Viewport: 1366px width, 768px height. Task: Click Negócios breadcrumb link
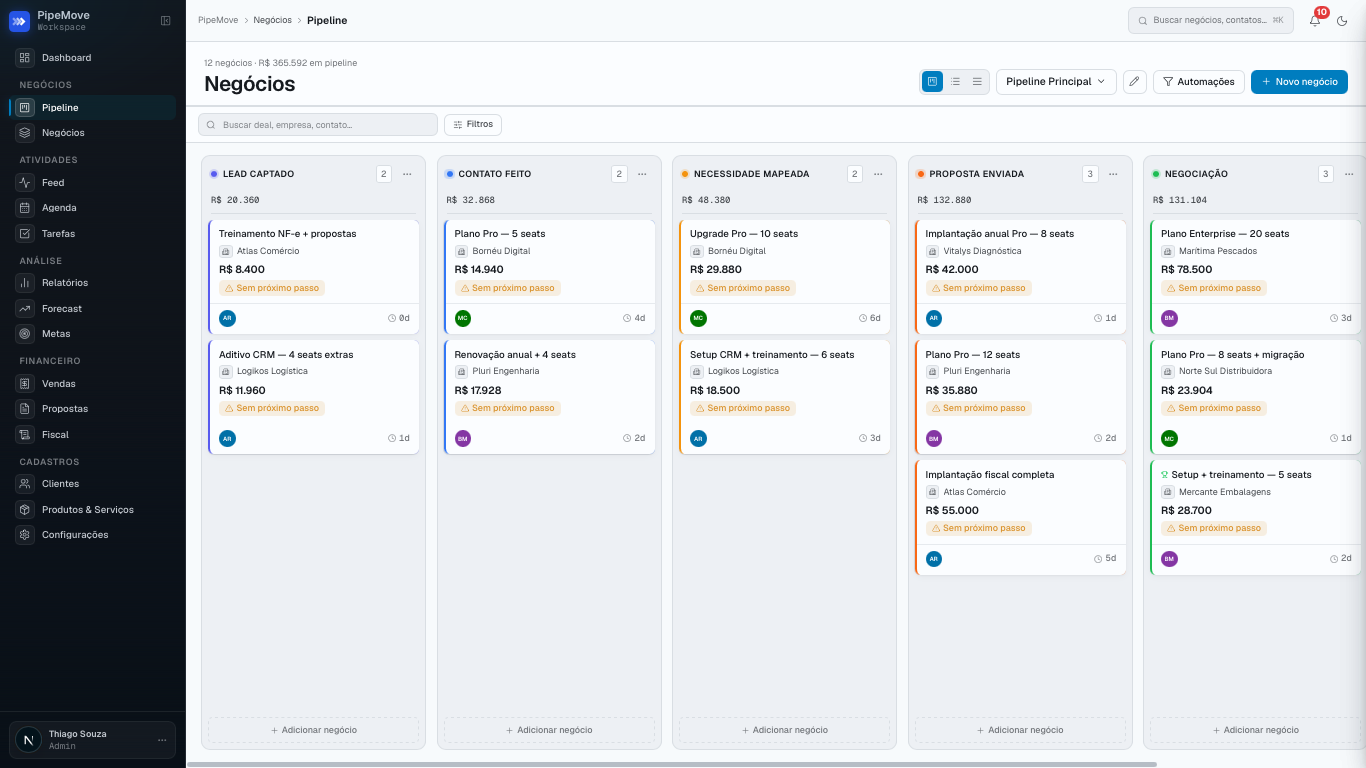[273, 20]
